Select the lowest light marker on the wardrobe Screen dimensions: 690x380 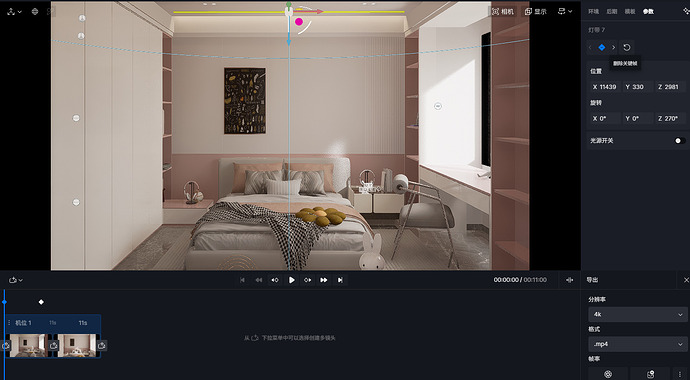click(x=76, y=202)
